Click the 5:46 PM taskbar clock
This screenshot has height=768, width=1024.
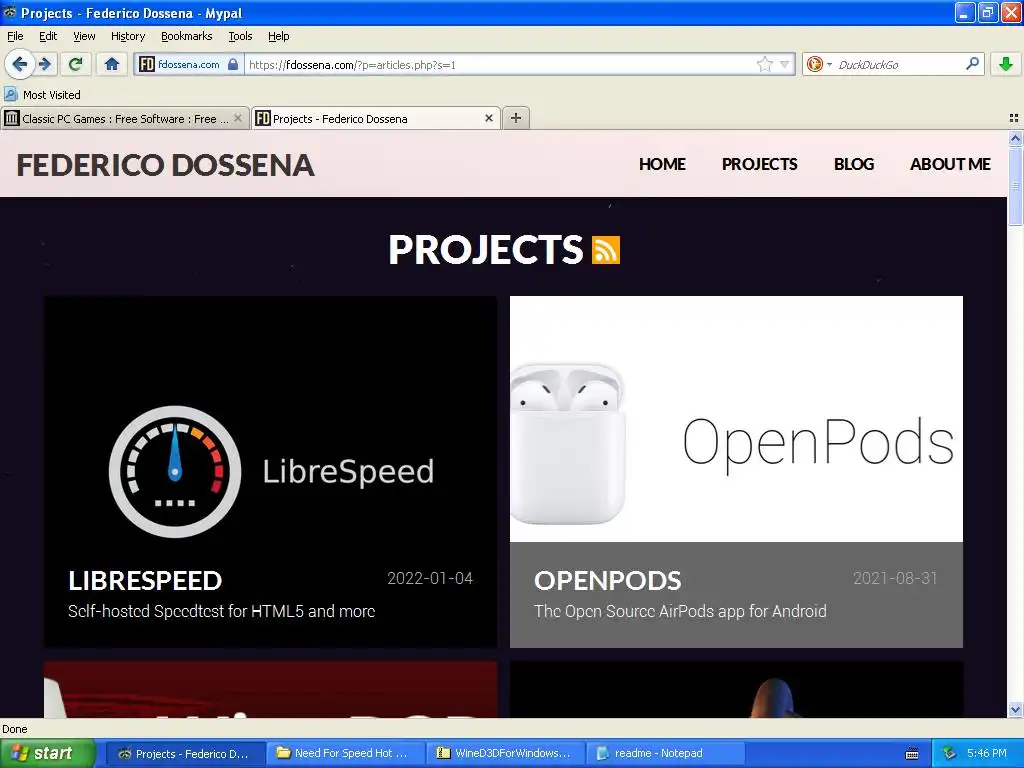[x=987, y=754]
